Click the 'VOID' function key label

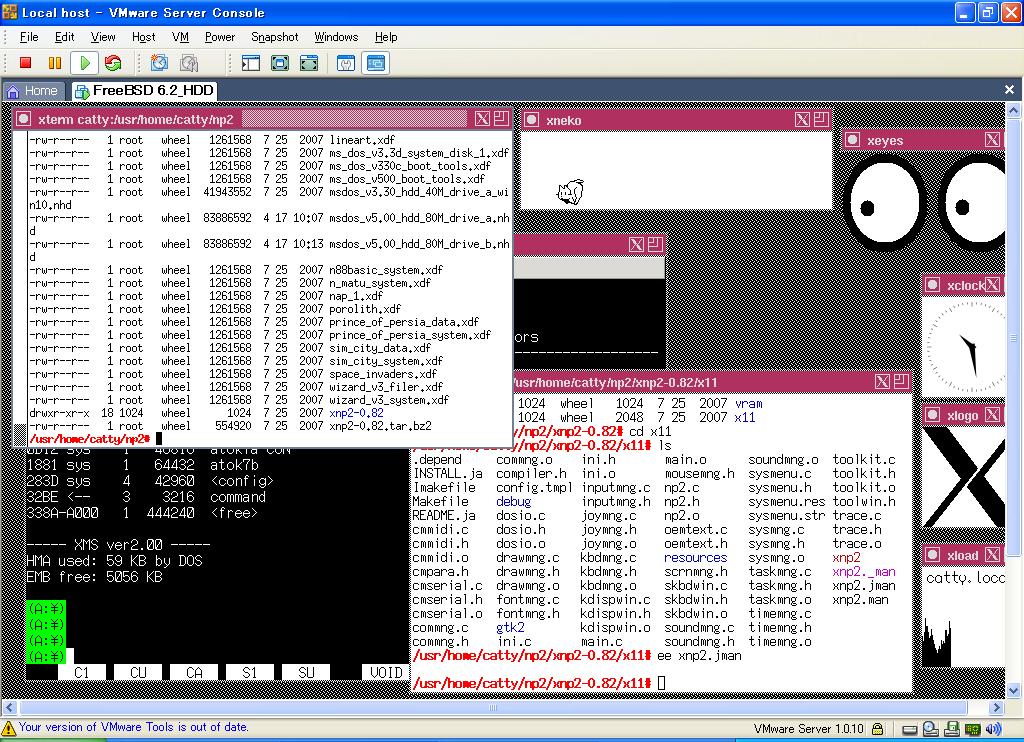[386, 672]
